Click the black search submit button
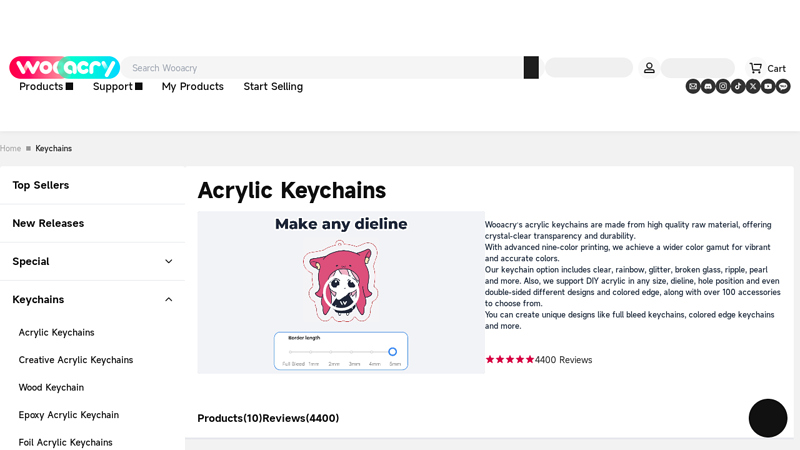This screenshot has height=450, width=800. 531,67
